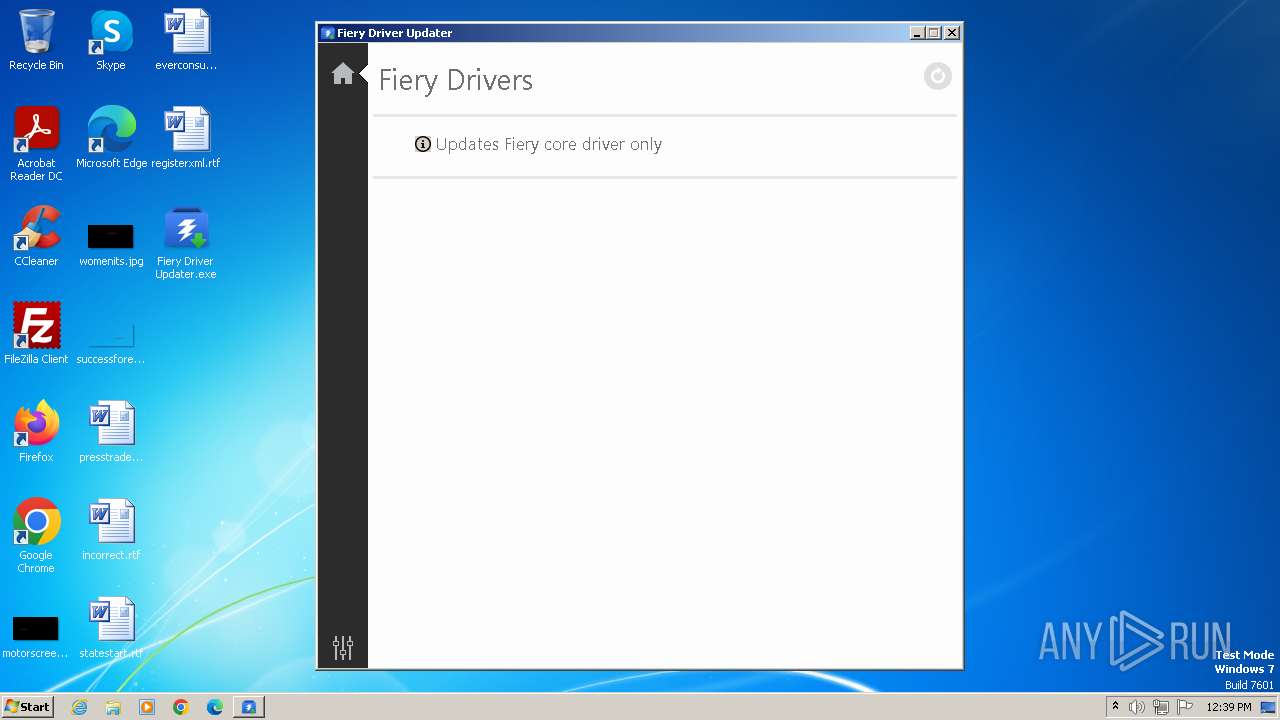Image resolution: width=1280 pixels, height=720 pixels.
Task: Open the Start menu
Action: click(x=27, y=706)
